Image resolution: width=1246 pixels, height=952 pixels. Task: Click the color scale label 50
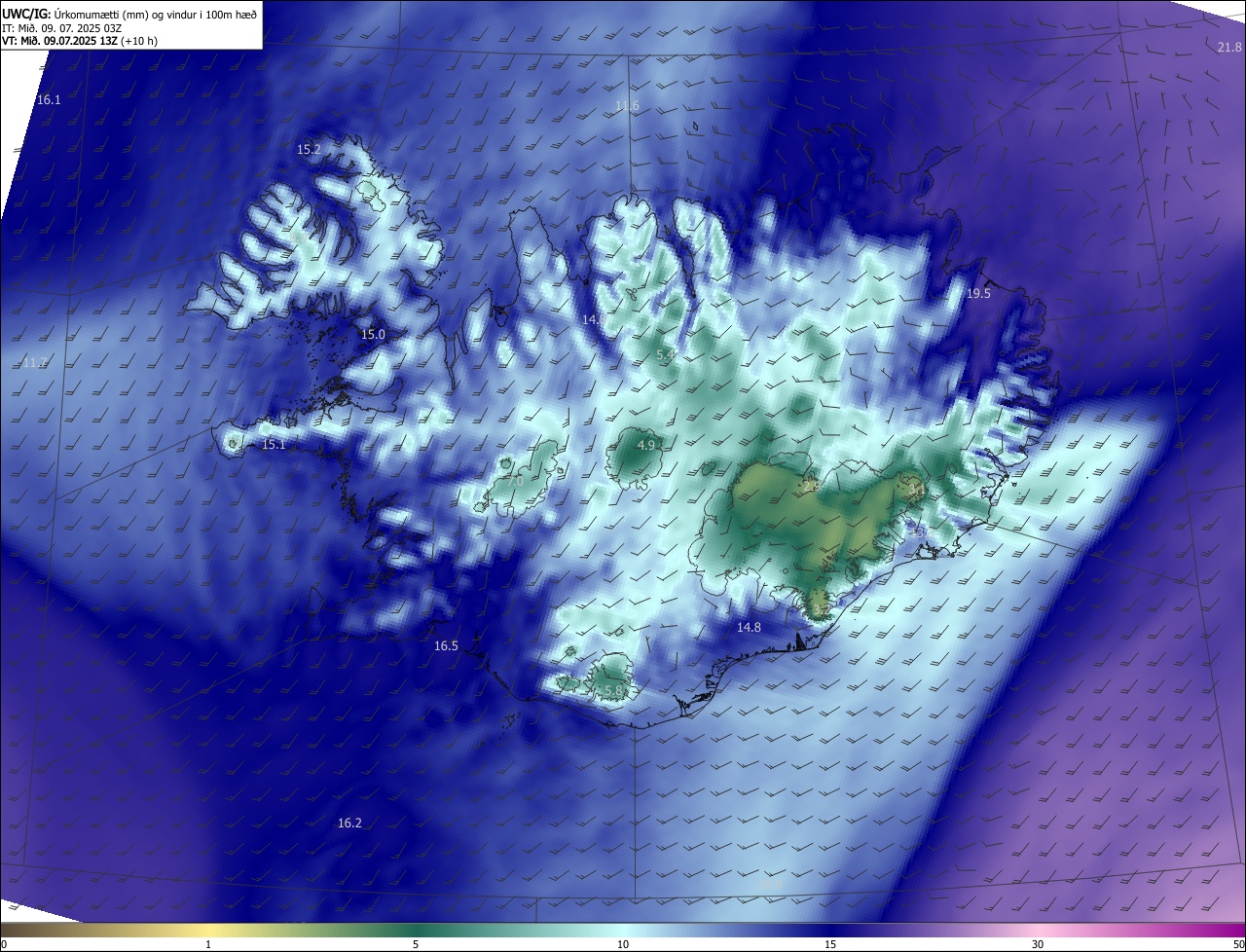pos(1238,944)
